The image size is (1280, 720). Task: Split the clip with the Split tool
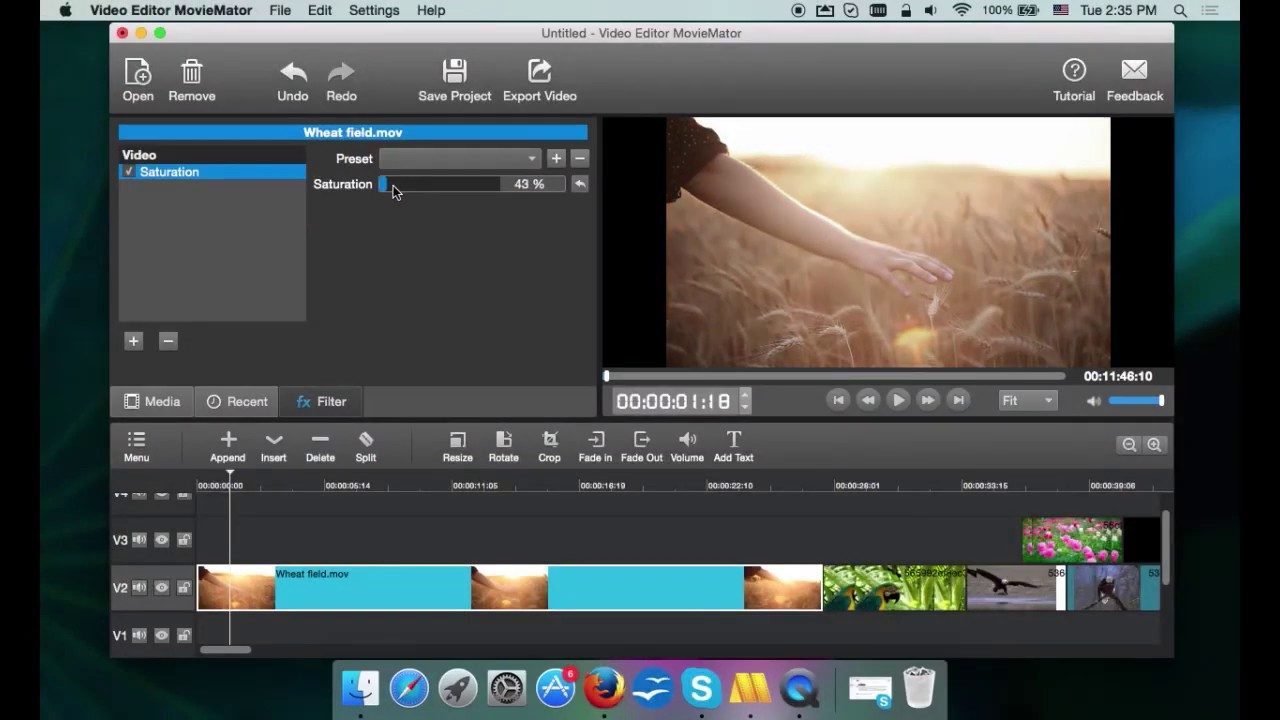tap(365, 445)
